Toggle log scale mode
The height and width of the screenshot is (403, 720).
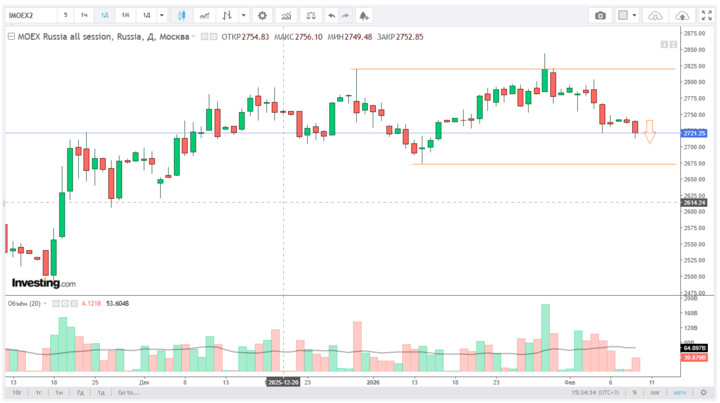click(655, 393)
